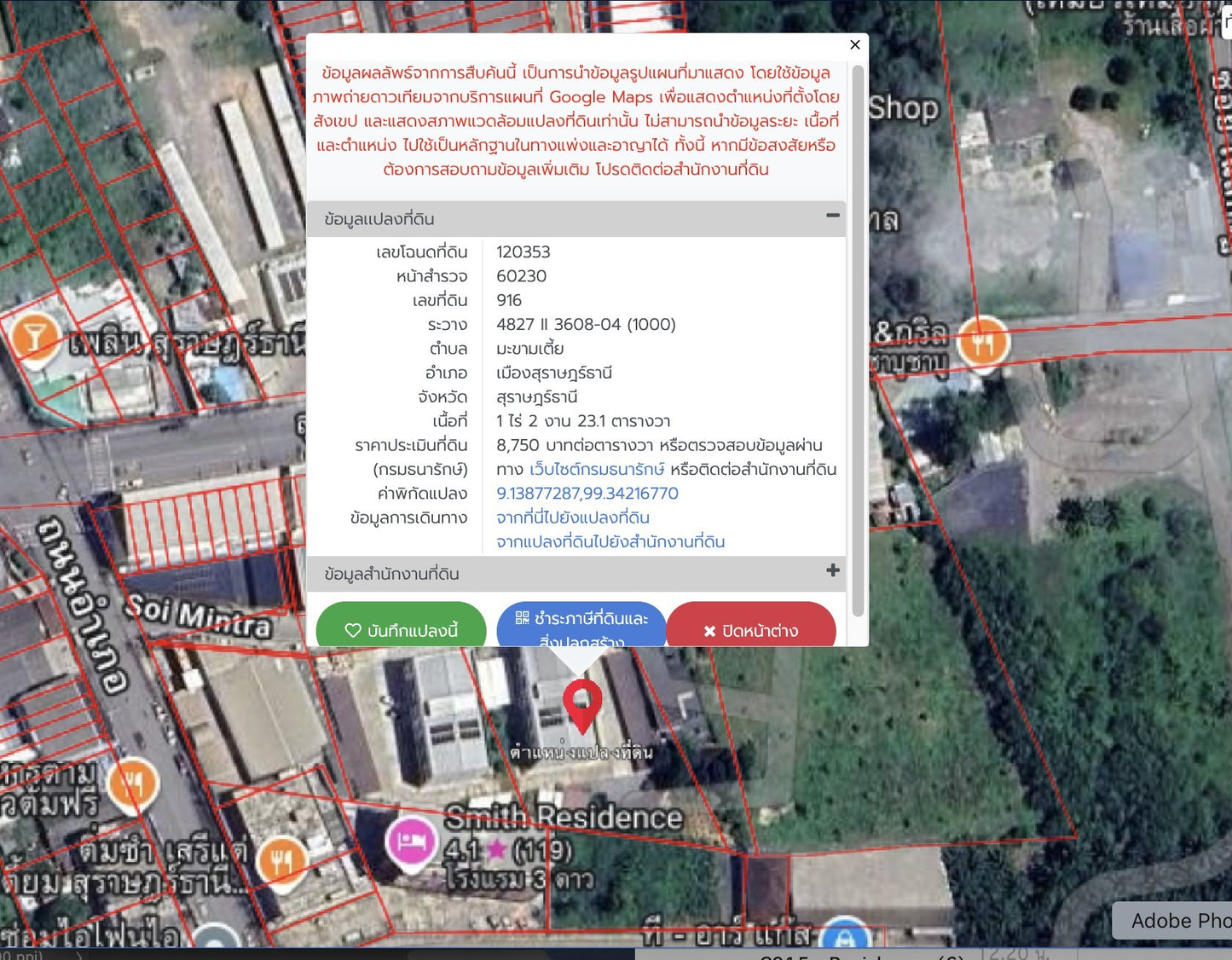Viewport: 1232px width, 960px height.
Task: Click the heart icon on บันทึกแปลงนี้ button
Action: (x=355, y=630)
